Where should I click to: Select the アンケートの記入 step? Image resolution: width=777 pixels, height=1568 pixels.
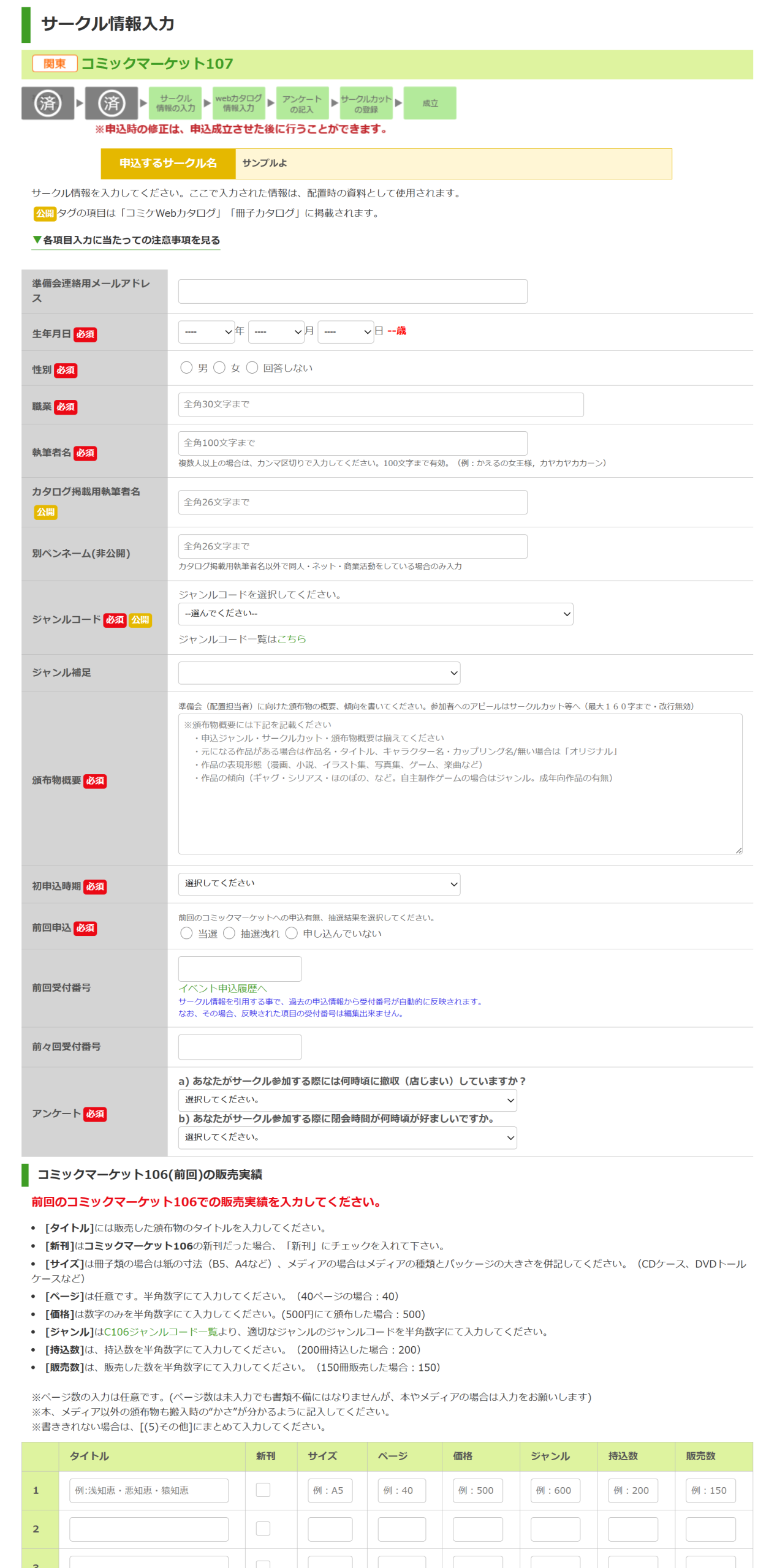(302, 103)
